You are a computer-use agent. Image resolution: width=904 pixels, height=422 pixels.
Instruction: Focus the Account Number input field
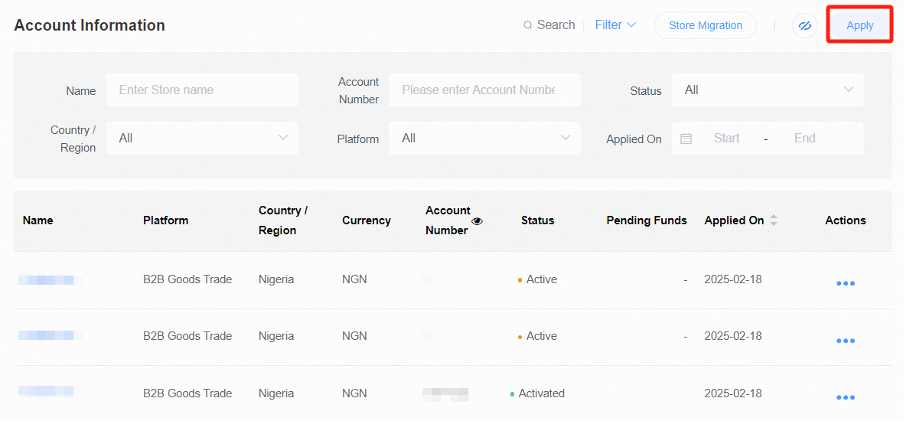(485, 90)
